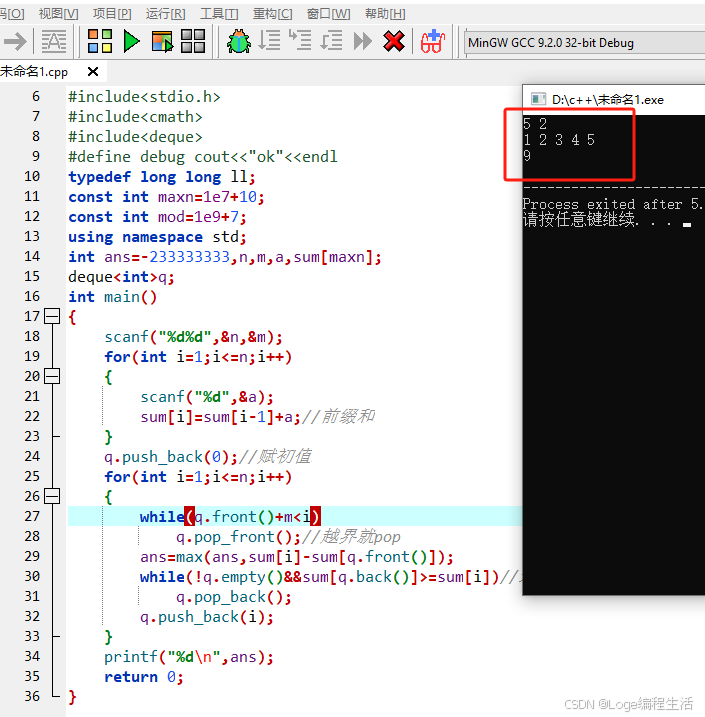
Task: Collapse the code fold at line 17
Action: 52,316
